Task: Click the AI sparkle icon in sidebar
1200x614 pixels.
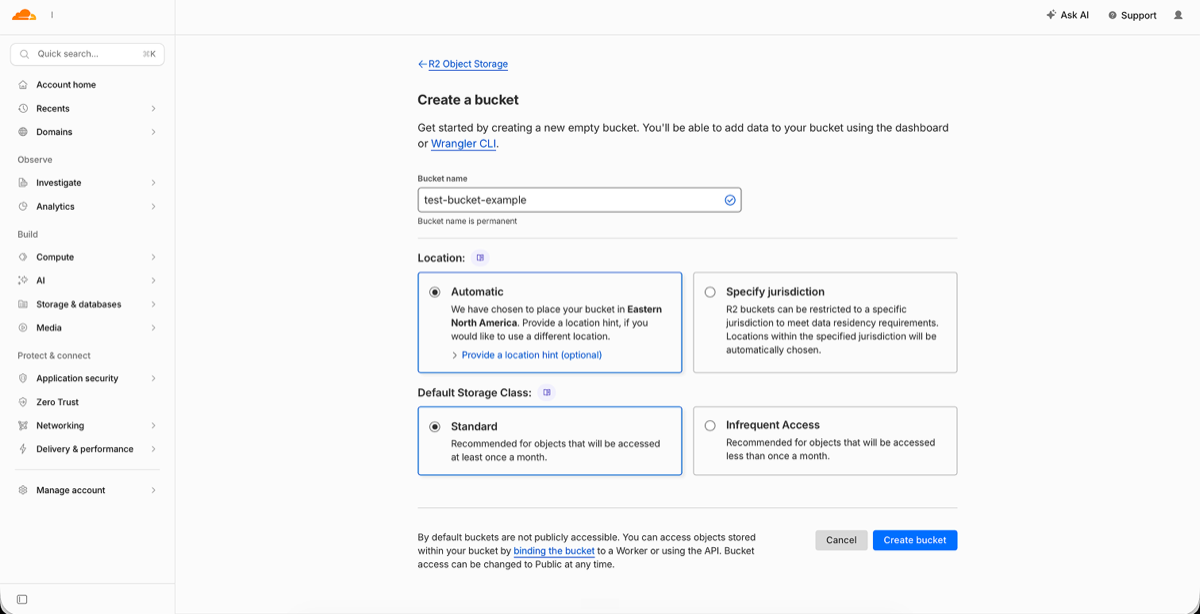Action: click(23, 281)
